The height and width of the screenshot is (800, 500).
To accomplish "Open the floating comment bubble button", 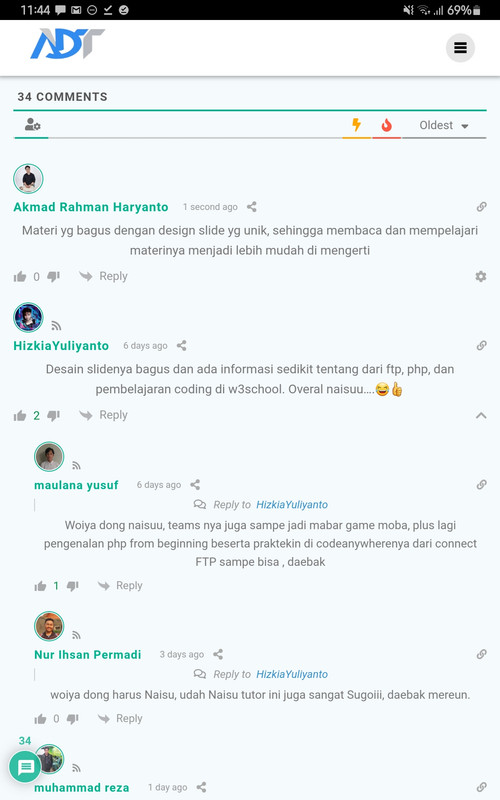I will [26, 767].
